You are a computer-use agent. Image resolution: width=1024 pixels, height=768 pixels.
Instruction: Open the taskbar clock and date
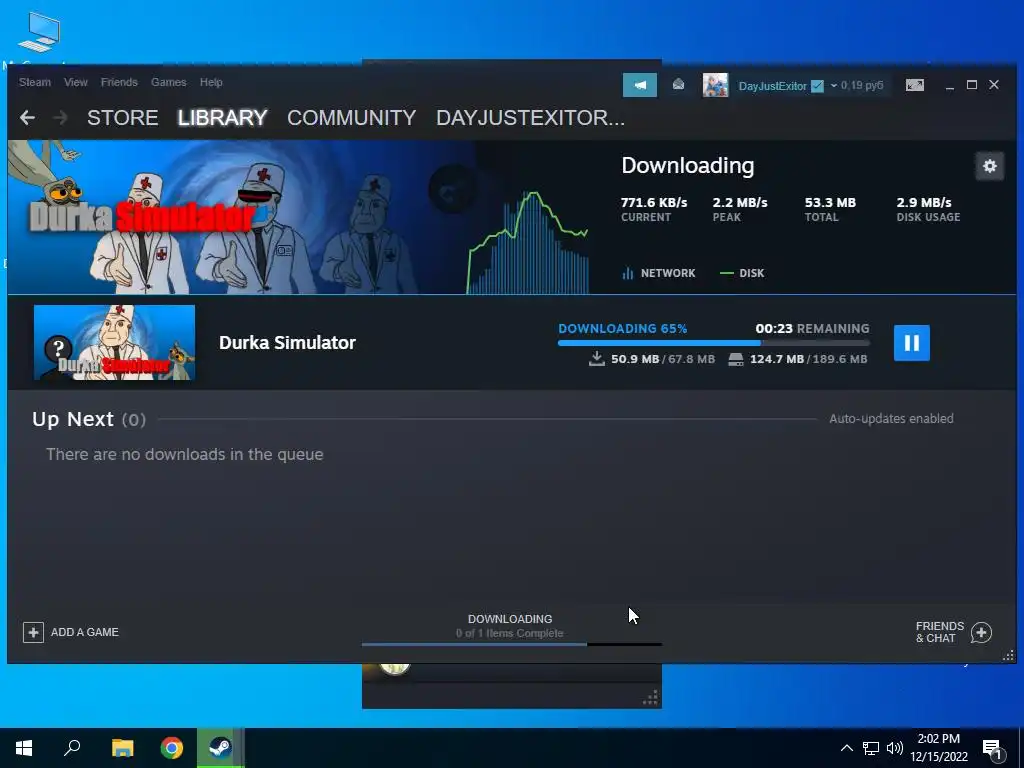click(939, 748)
